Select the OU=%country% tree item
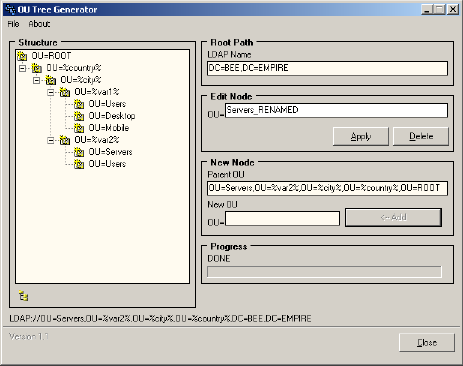 [73, 68]
